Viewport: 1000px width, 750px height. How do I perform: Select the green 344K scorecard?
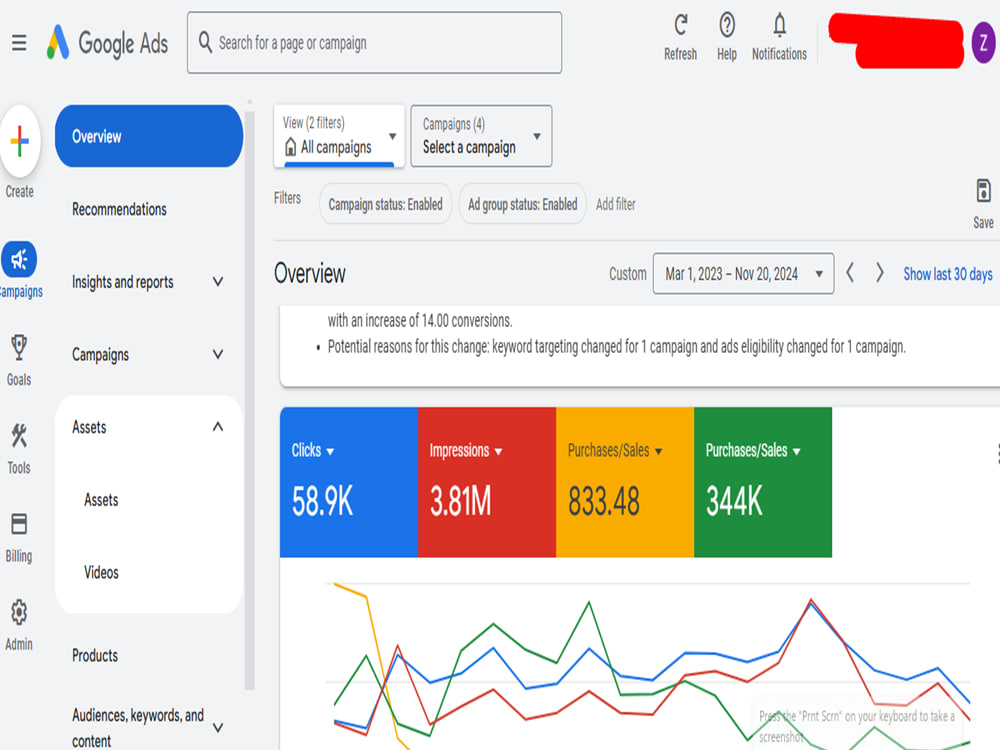click(763, 482)
